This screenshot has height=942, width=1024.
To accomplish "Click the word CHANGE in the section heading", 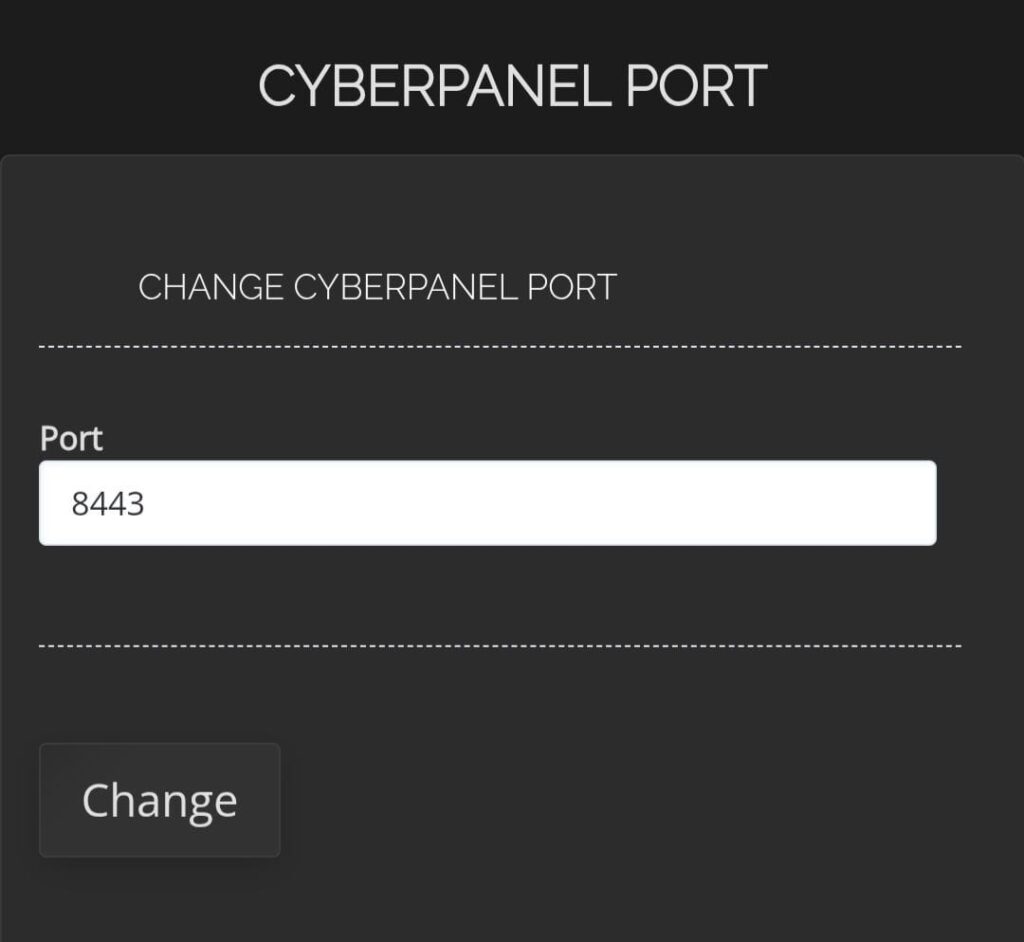I will point(210,287).
